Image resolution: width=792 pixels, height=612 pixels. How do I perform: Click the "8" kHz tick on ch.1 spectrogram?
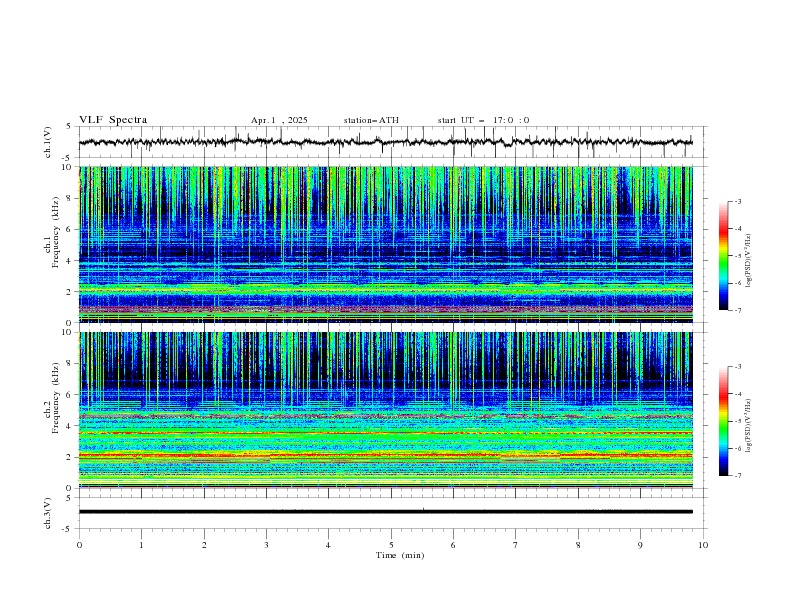tap(70, 198)
